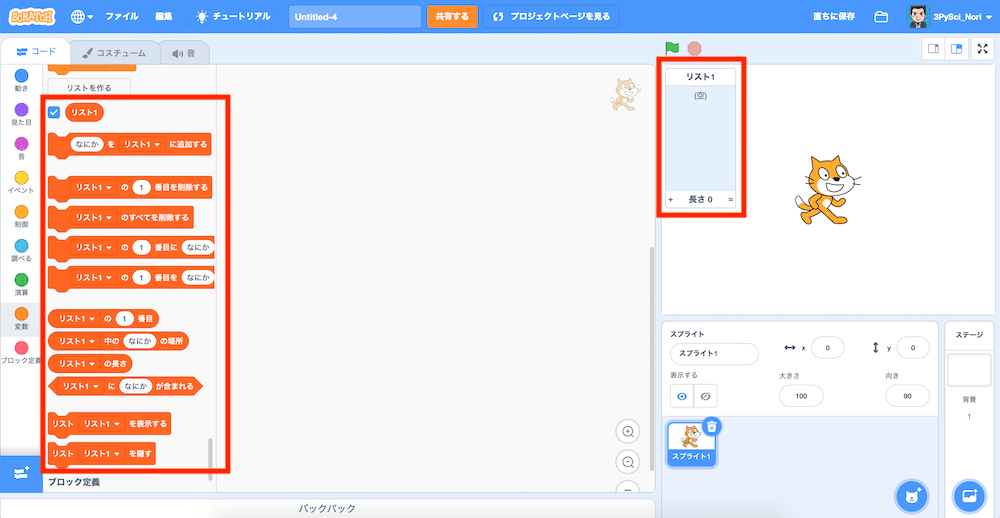The width and height of the screenshot is (1000, 518).
Task: Add item with plus in リスト1 monitor
Action: pos(671,200)
